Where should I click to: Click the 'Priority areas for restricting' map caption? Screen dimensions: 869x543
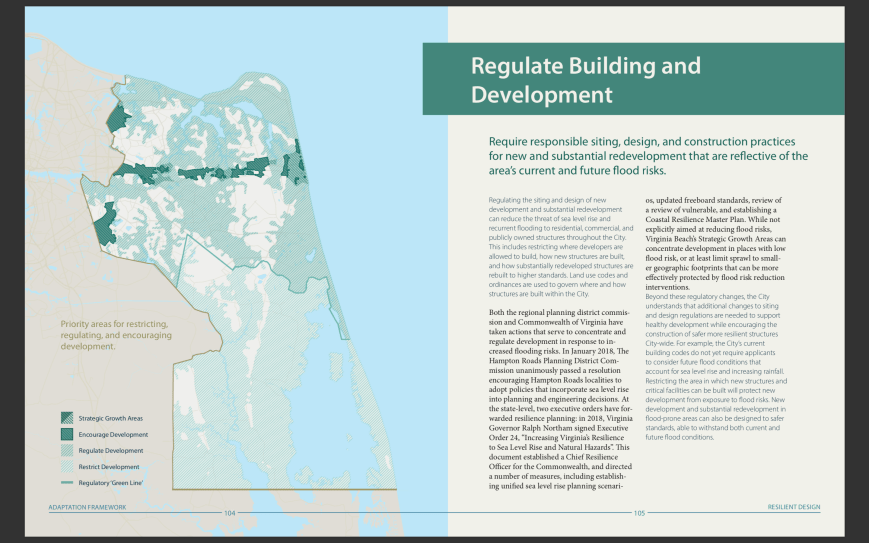tap(114, 335)
